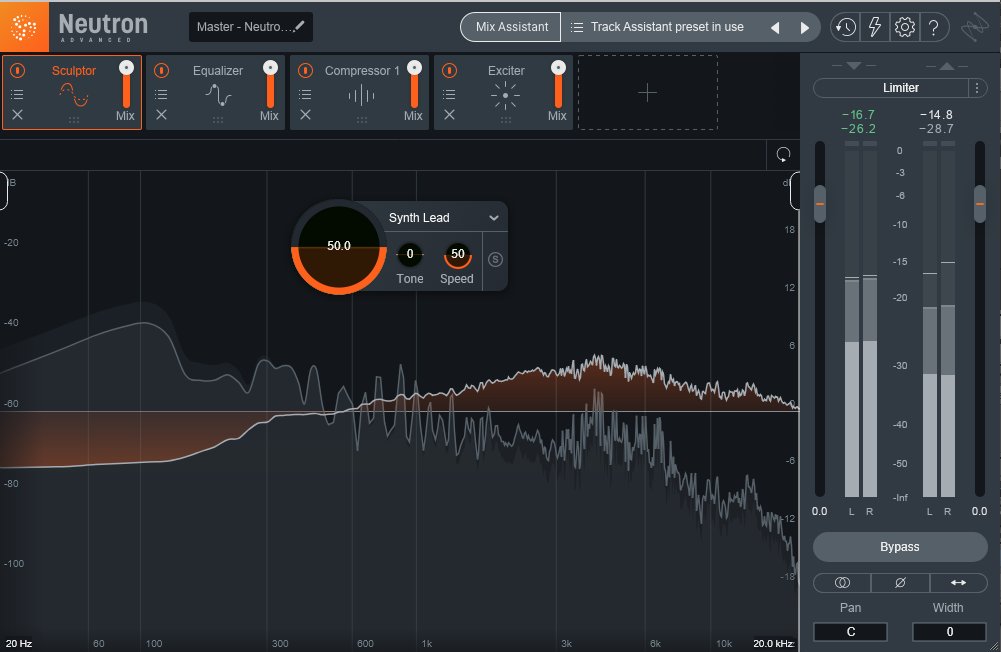The height and width of the screenshot is (652, 1001).
Task: Toggle the swap channels arrow icon
Action: tap(958, 582)
